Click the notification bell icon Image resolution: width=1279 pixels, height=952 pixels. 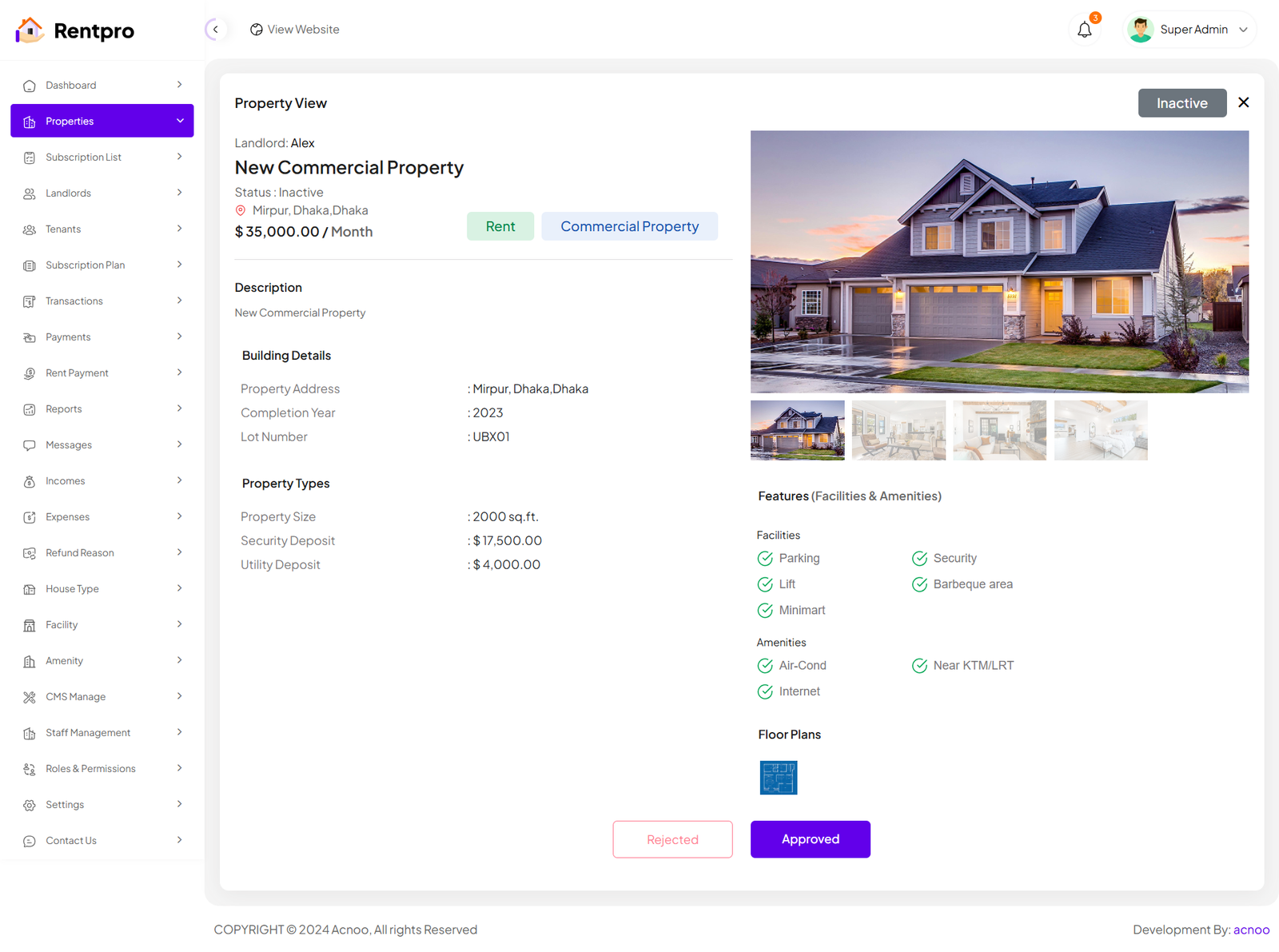pyautogui.click(x=1084, y=30)
